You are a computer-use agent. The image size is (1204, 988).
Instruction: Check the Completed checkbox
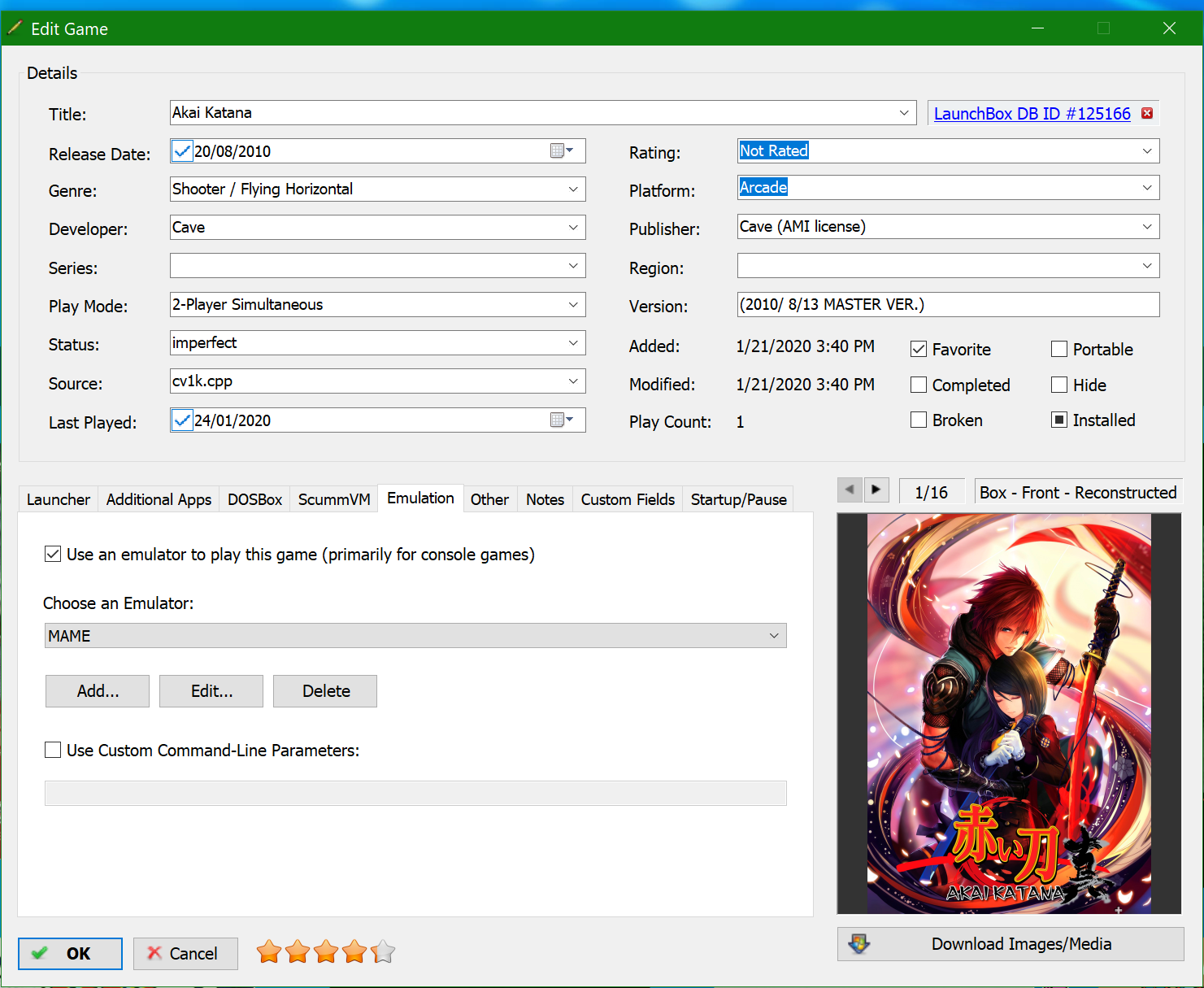click(919, 385)
